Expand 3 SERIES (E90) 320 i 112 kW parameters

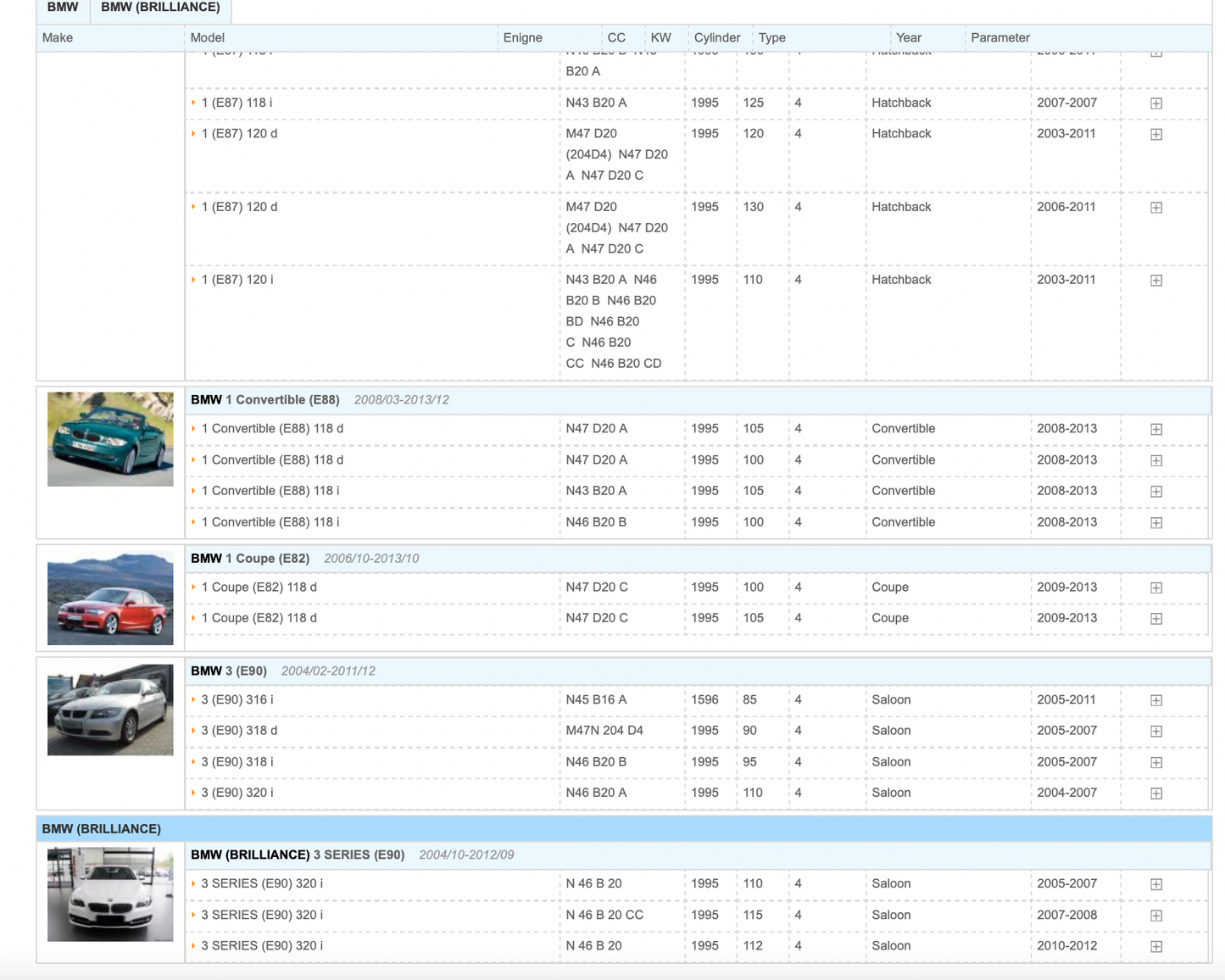[x=1155, y=946]
